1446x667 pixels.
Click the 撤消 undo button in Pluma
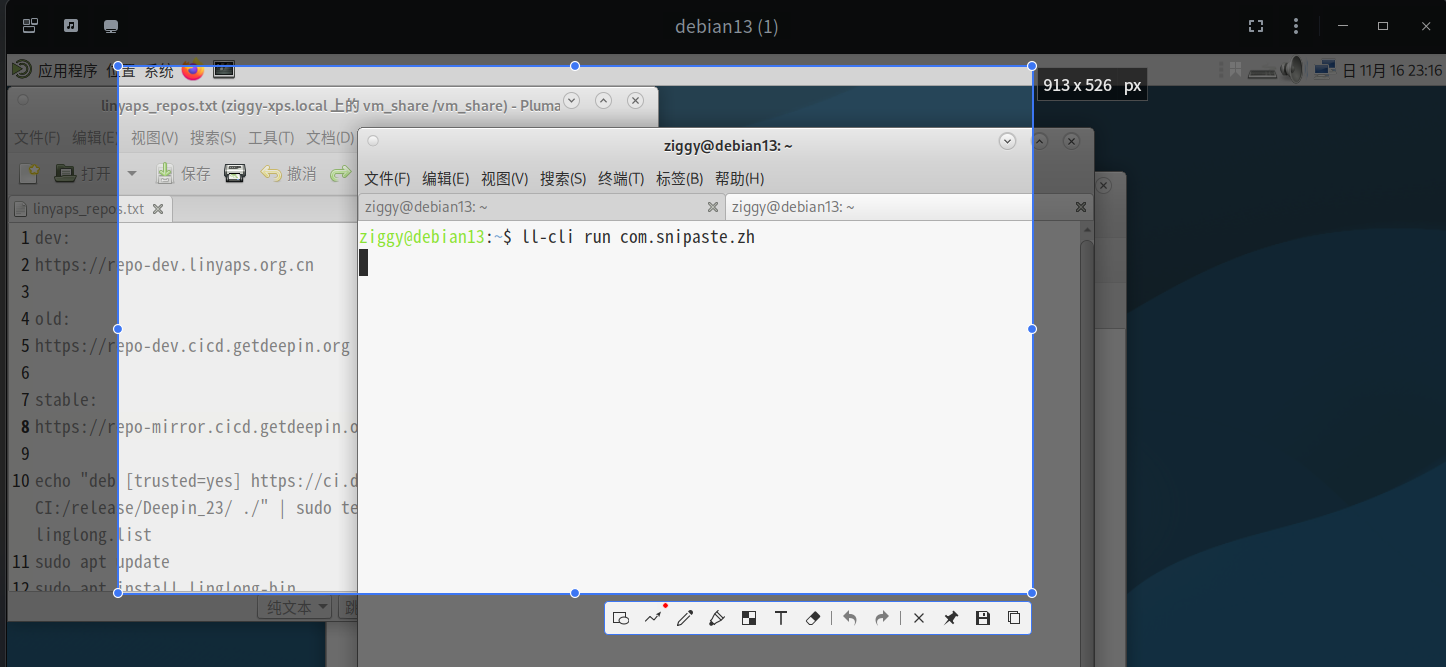pos(290,173)
